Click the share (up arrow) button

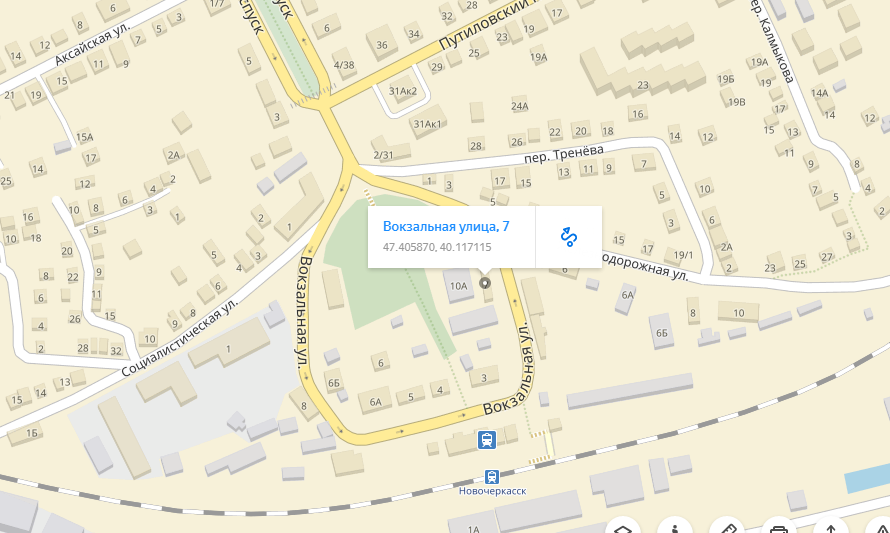[x=830, y=528]
